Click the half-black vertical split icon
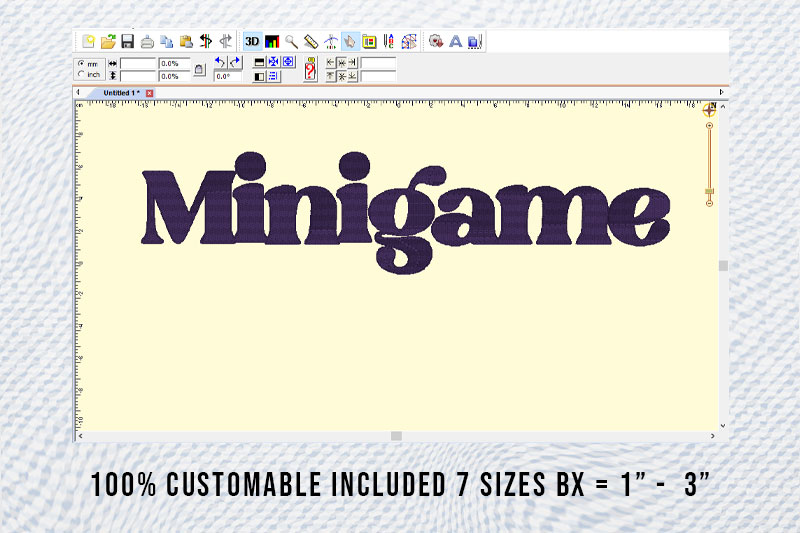The width and height of the screenshot is (800, 533). pos(259,77)
